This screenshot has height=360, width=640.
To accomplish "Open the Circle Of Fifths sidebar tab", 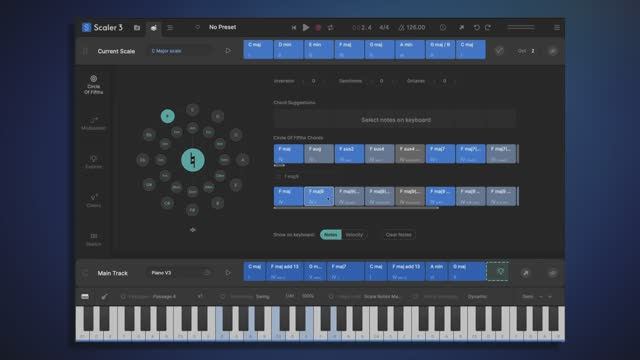I will tap(93, 84).
